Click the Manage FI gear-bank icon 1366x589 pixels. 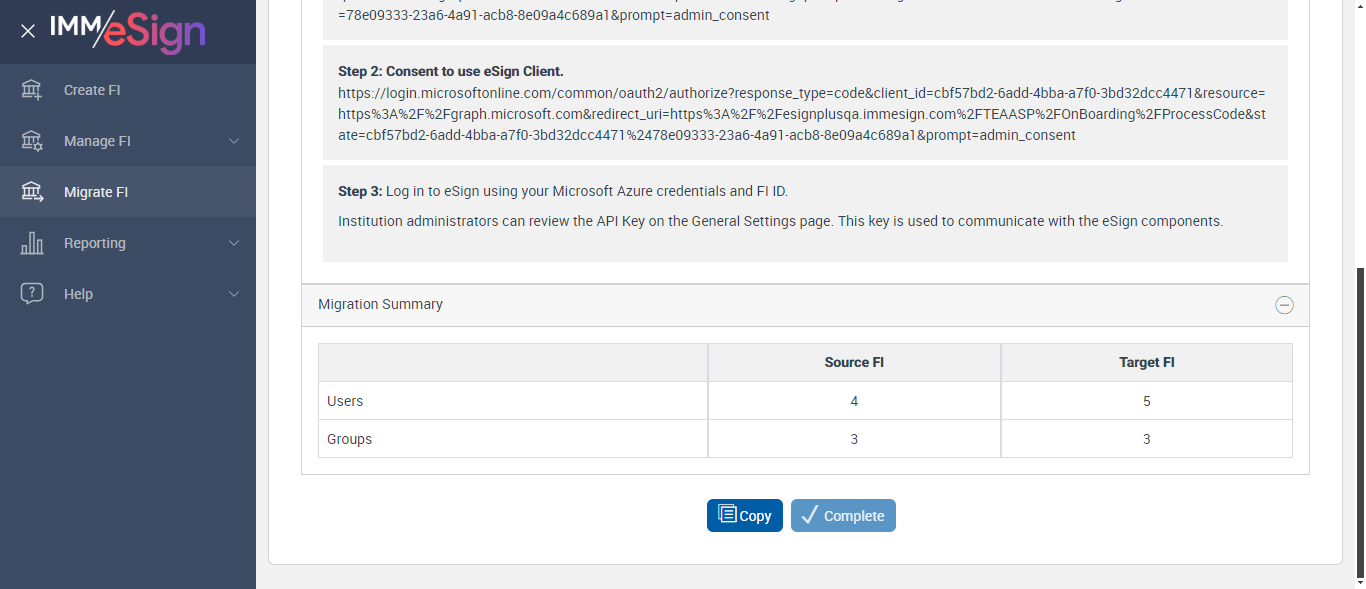point(32,141)
